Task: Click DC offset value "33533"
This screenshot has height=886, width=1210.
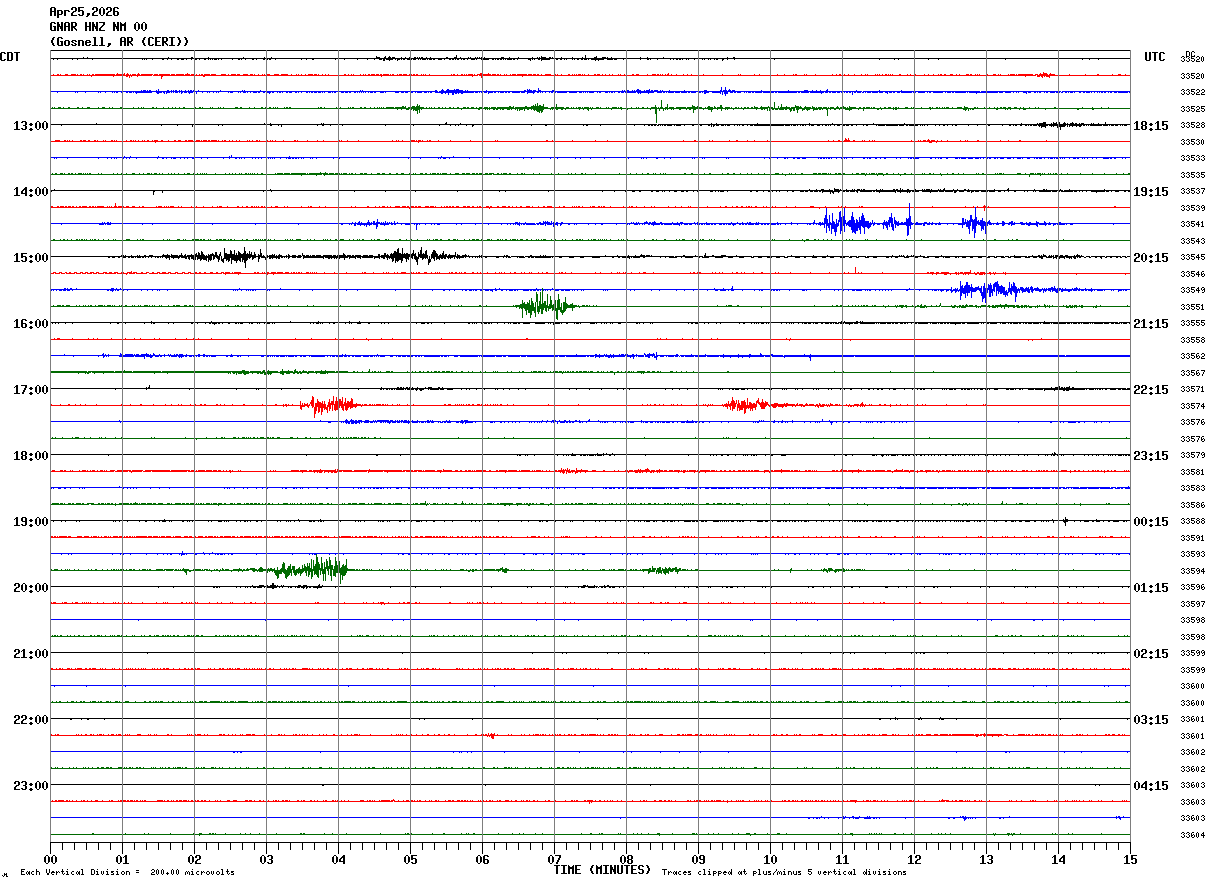Action: (x=1192, y=159)
